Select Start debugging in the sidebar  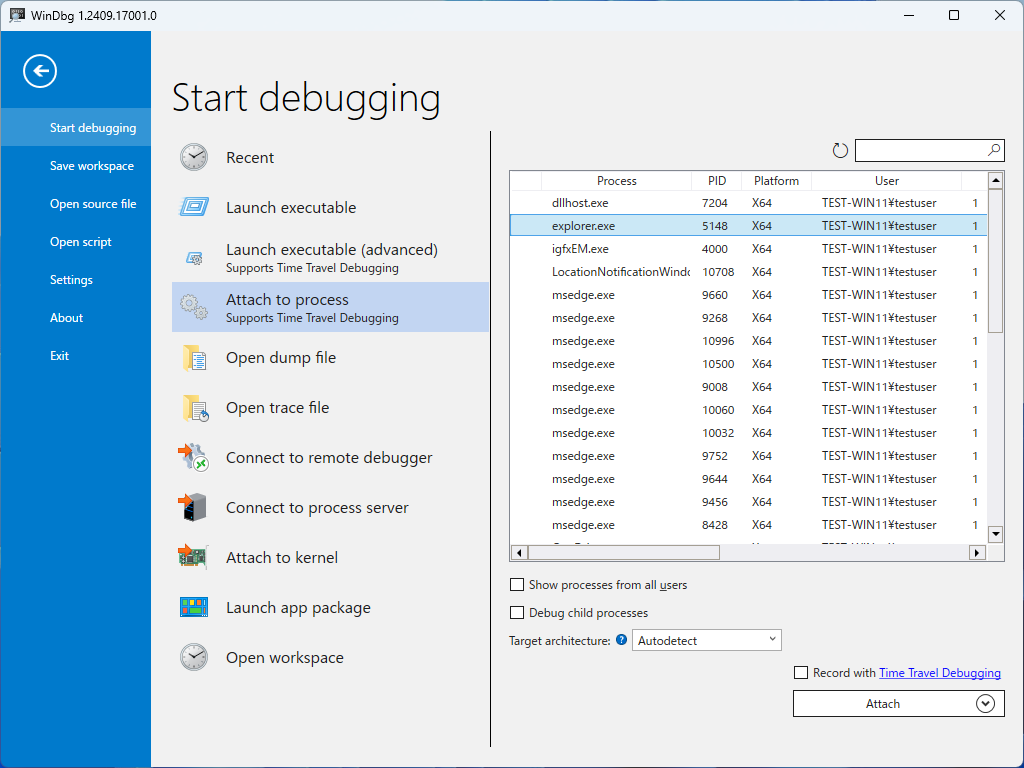click(76, 127)
